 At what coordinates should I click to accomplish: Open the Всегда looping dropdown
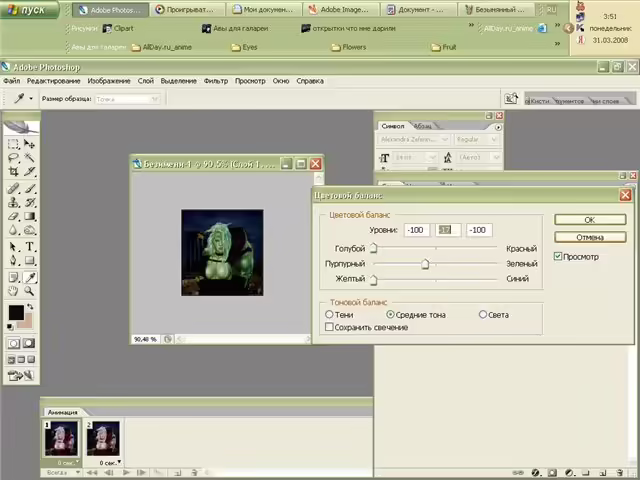[61, 472]
